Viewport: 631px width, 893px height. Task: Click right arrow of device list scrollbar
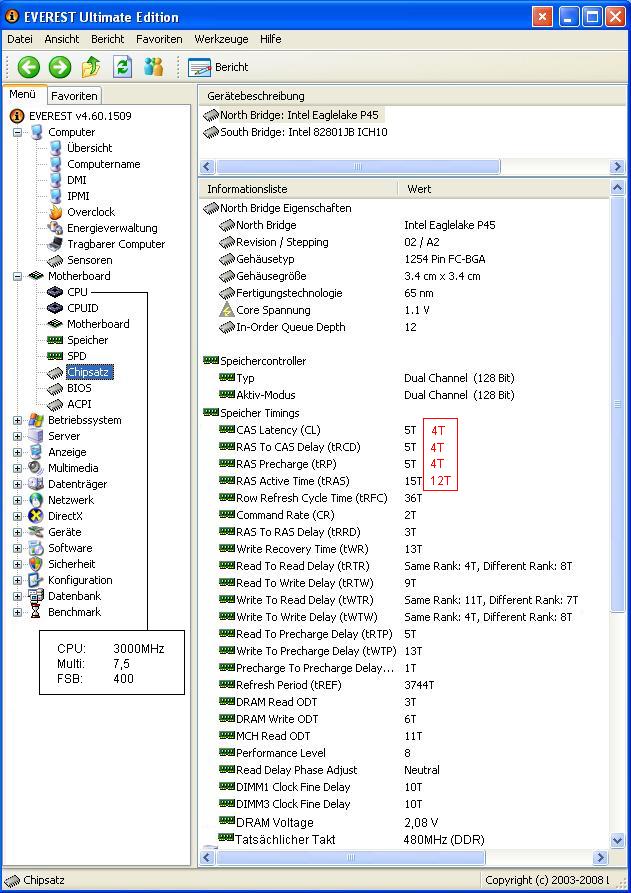[x=617, y=167]
